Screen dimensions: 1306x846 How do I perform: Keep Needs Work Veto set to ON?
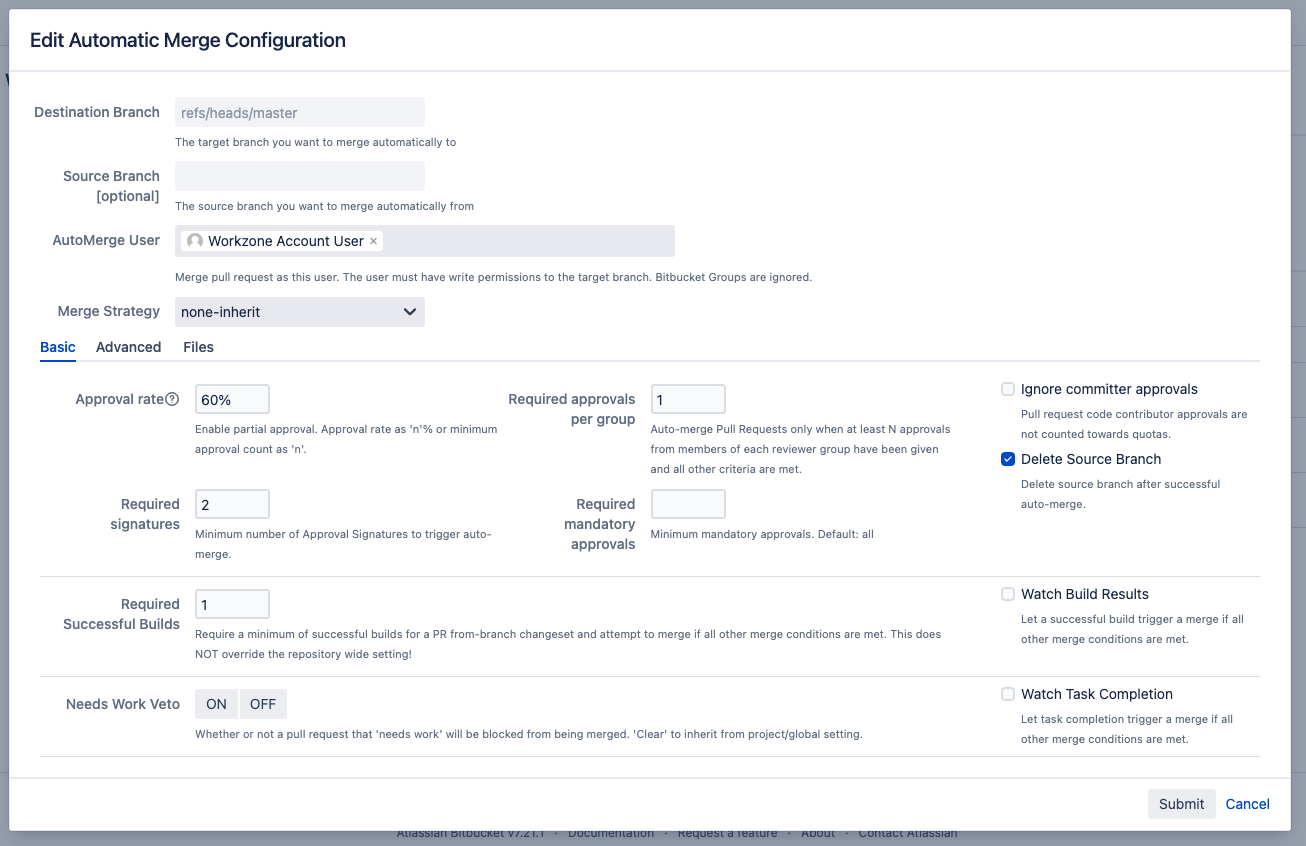[x=216, y=703]
